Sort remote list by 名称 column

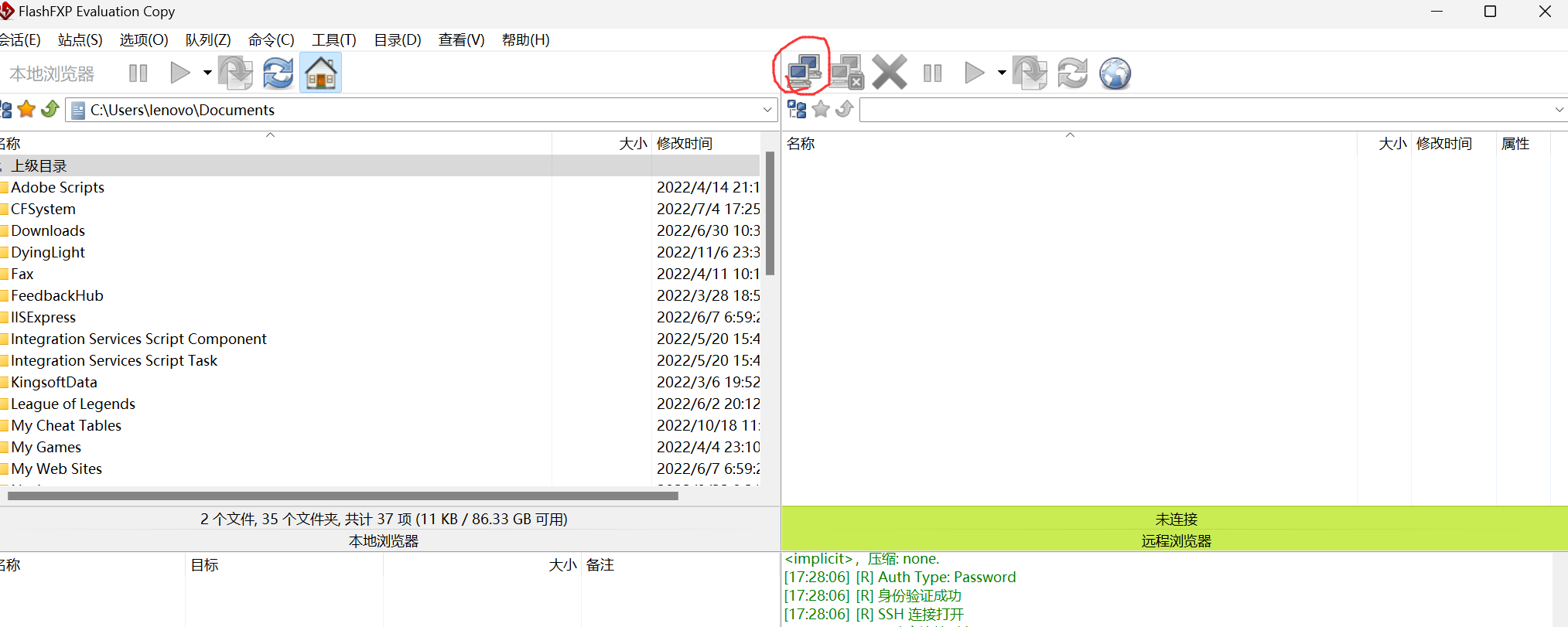coord(1070,144)
